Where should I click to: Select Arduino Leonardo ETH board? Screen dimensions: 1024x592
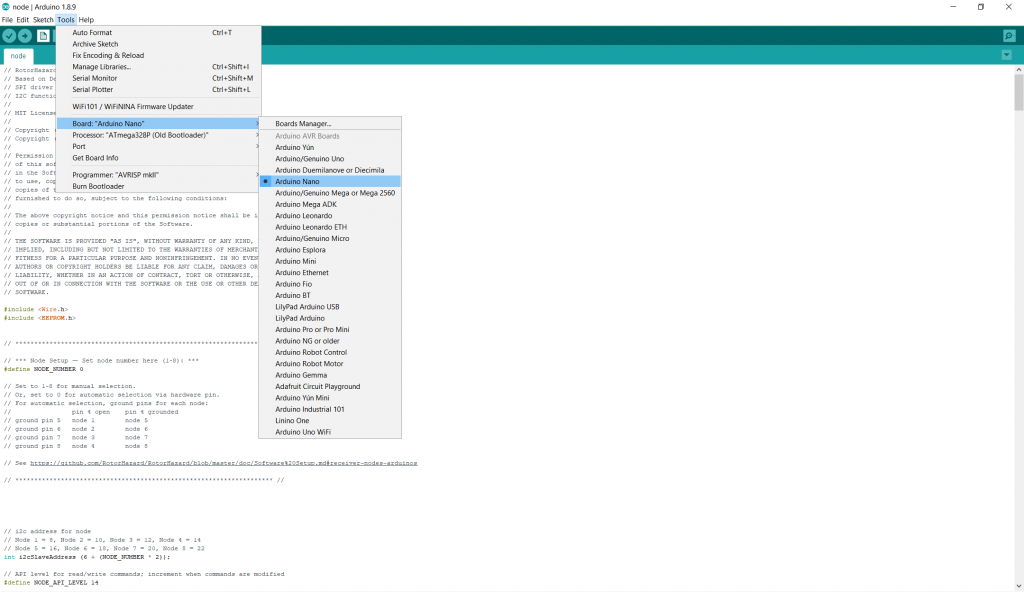330,227
